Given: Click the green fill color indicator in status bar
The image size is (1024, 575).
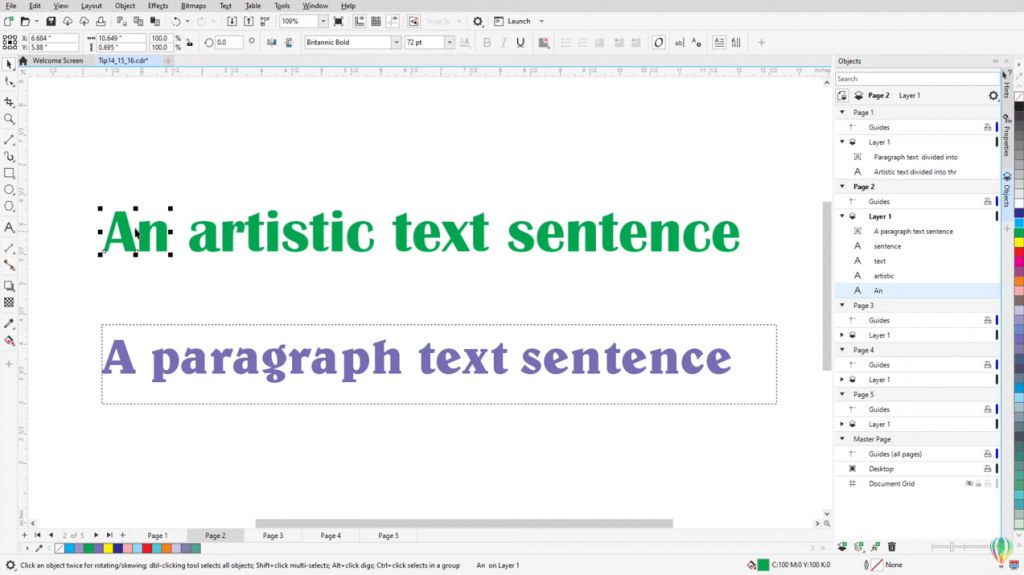Looking at the screenshot, I should click(x=763, y=565).
